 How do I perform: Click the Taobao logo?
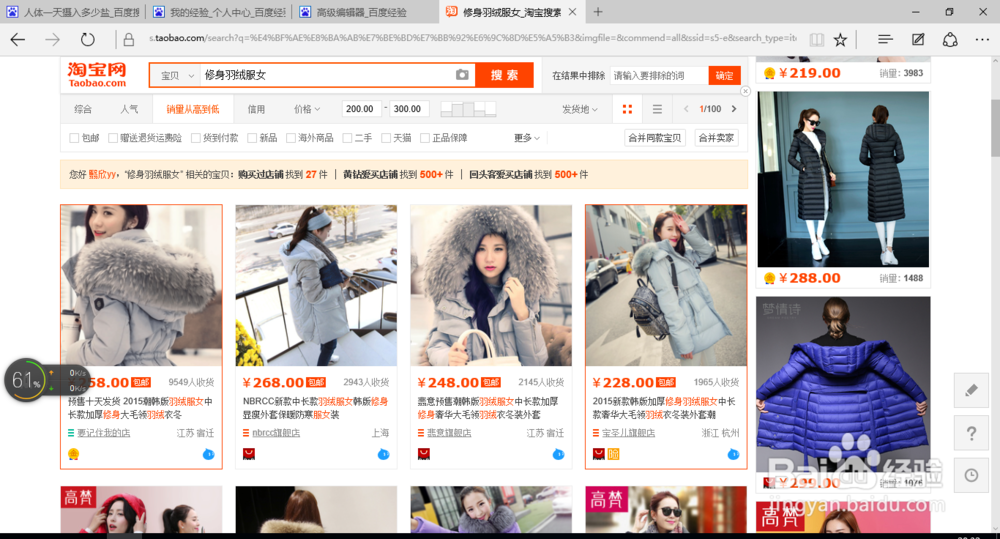tap(97, 75)
